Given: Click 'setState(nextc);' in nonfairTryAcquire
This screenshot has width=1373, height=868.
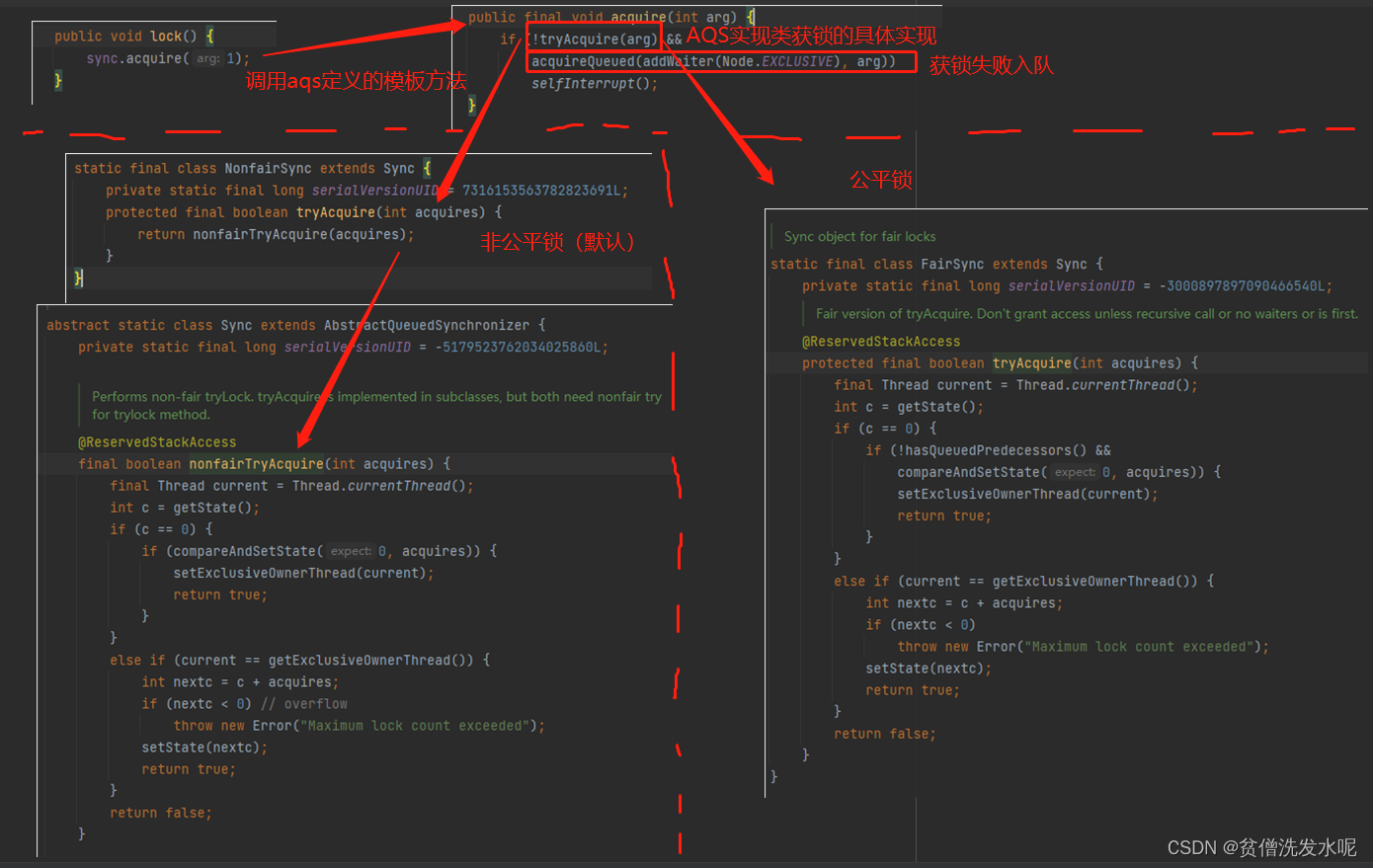Looking at the screenshot, I should click(204, 748).
